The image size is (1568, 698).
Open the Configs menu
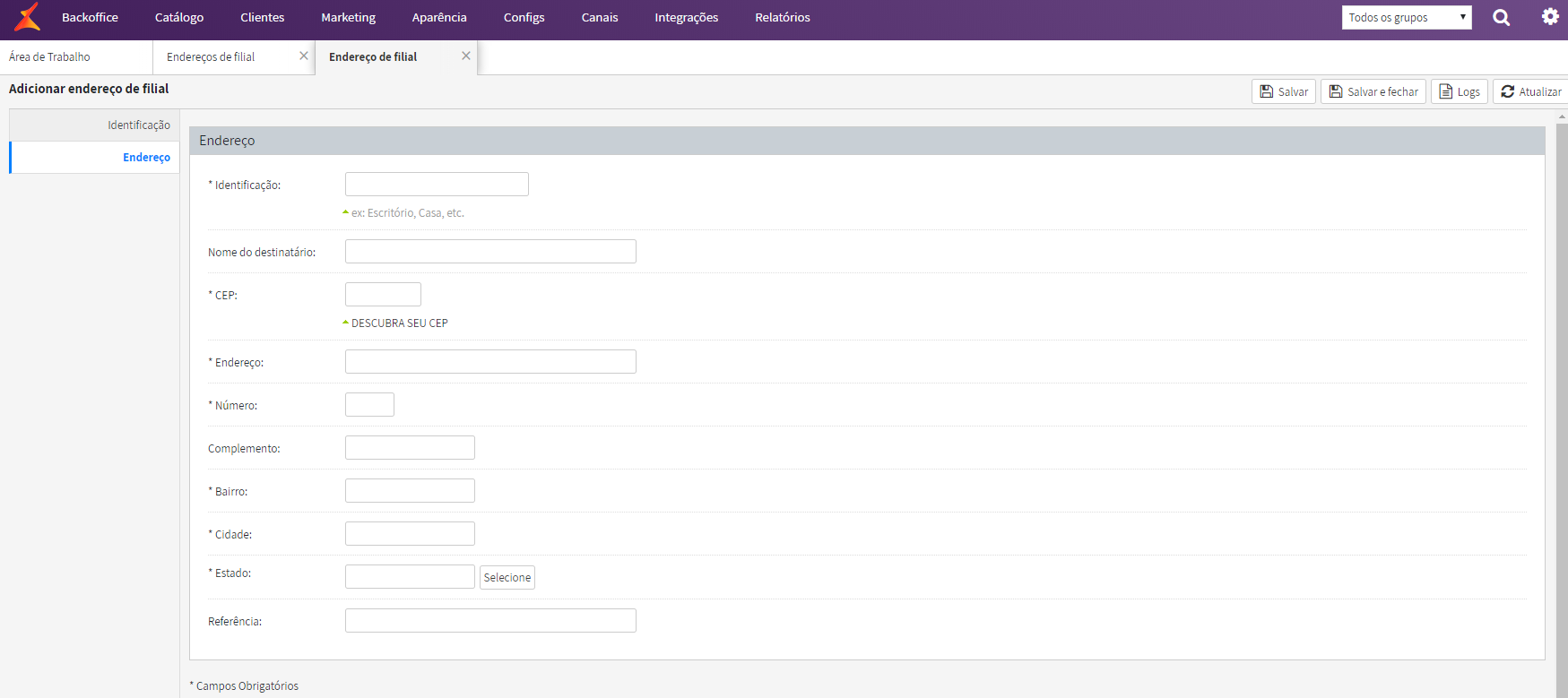(x=524, y=17)
